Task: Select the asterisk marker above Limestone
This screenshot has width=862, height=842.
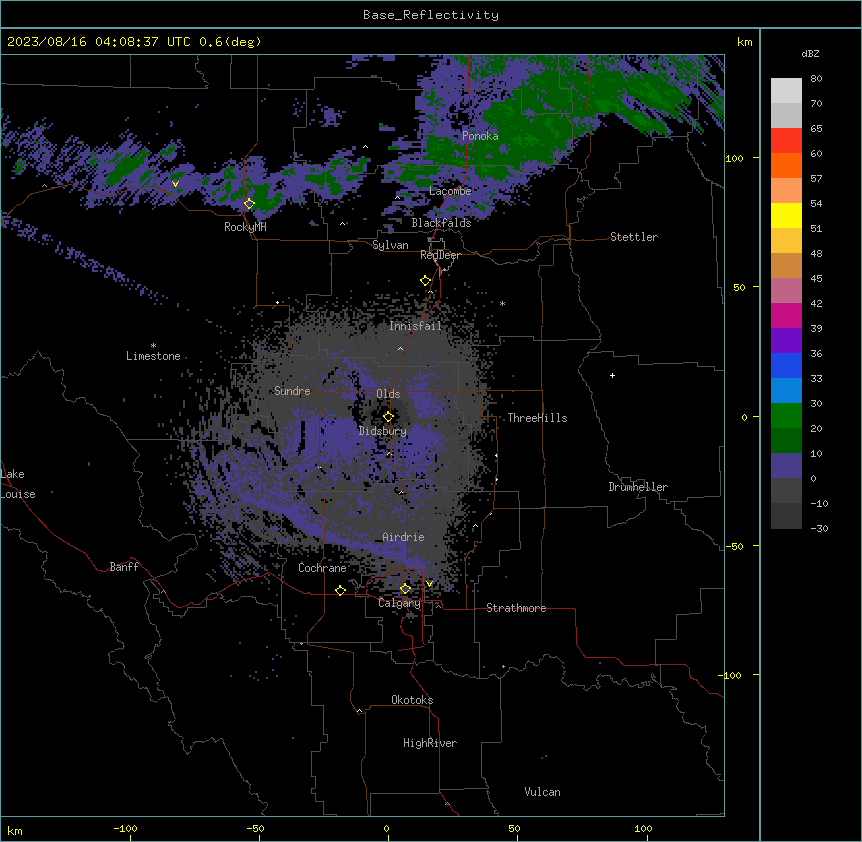Action: (x=153, y=346)
